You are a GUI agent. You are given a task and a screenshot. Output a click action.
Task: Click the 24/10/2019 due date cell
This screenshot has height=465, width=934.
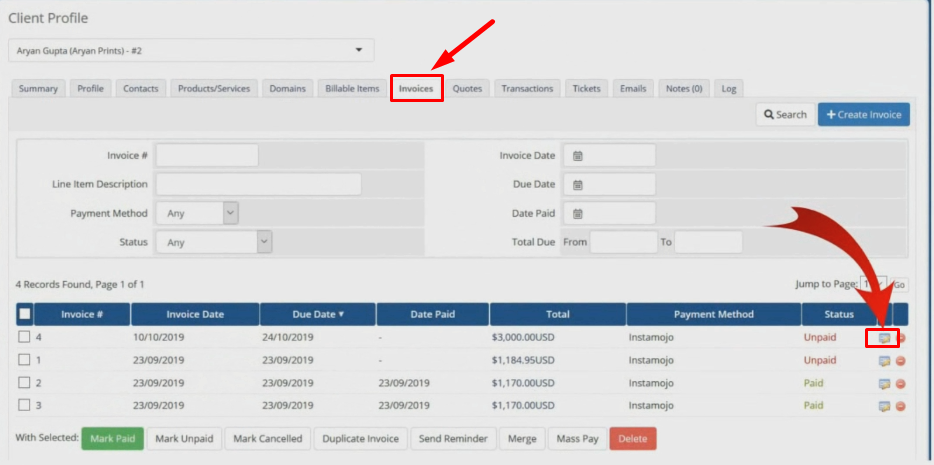click(x=288, y=337)
